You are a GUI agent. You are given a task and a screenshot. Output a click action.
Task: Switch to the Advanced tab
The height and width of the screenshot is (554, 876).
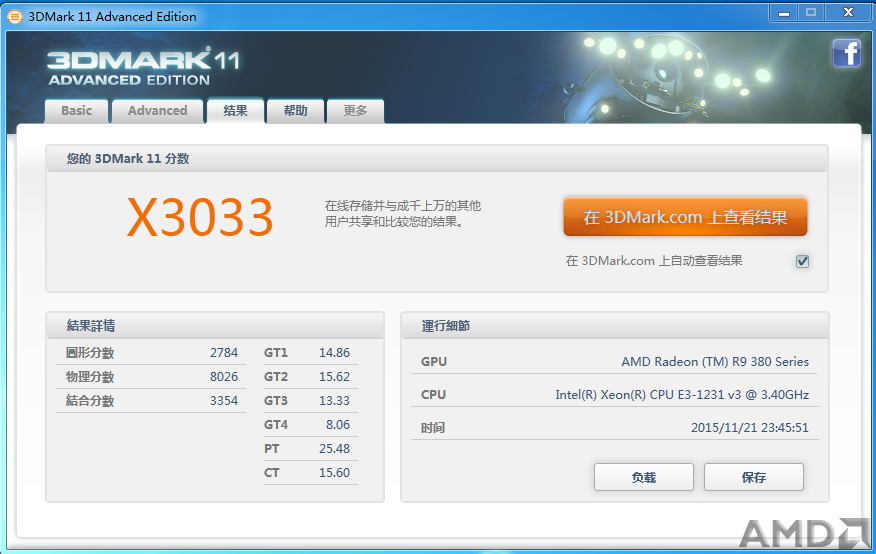[158, 111]
